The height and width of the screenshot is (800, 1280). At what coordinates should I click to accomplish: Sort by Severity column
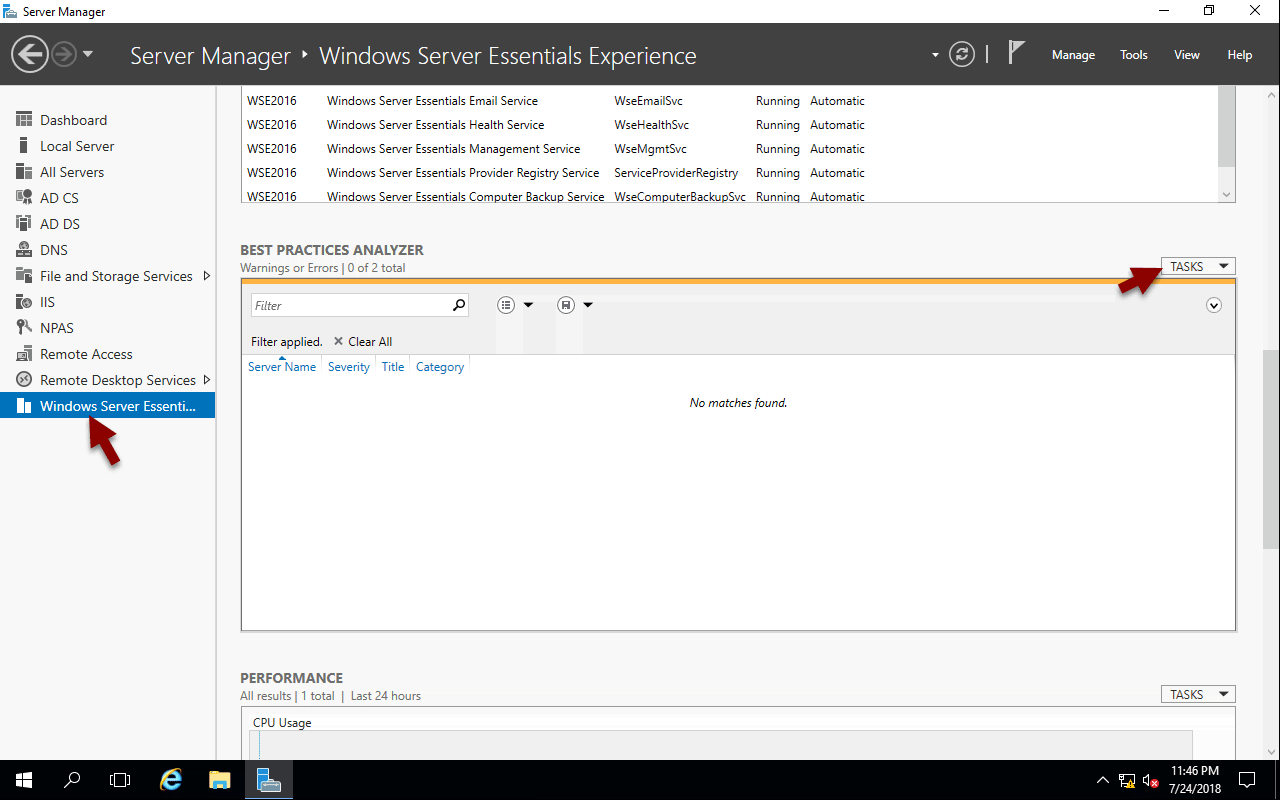tap(349, 367)
